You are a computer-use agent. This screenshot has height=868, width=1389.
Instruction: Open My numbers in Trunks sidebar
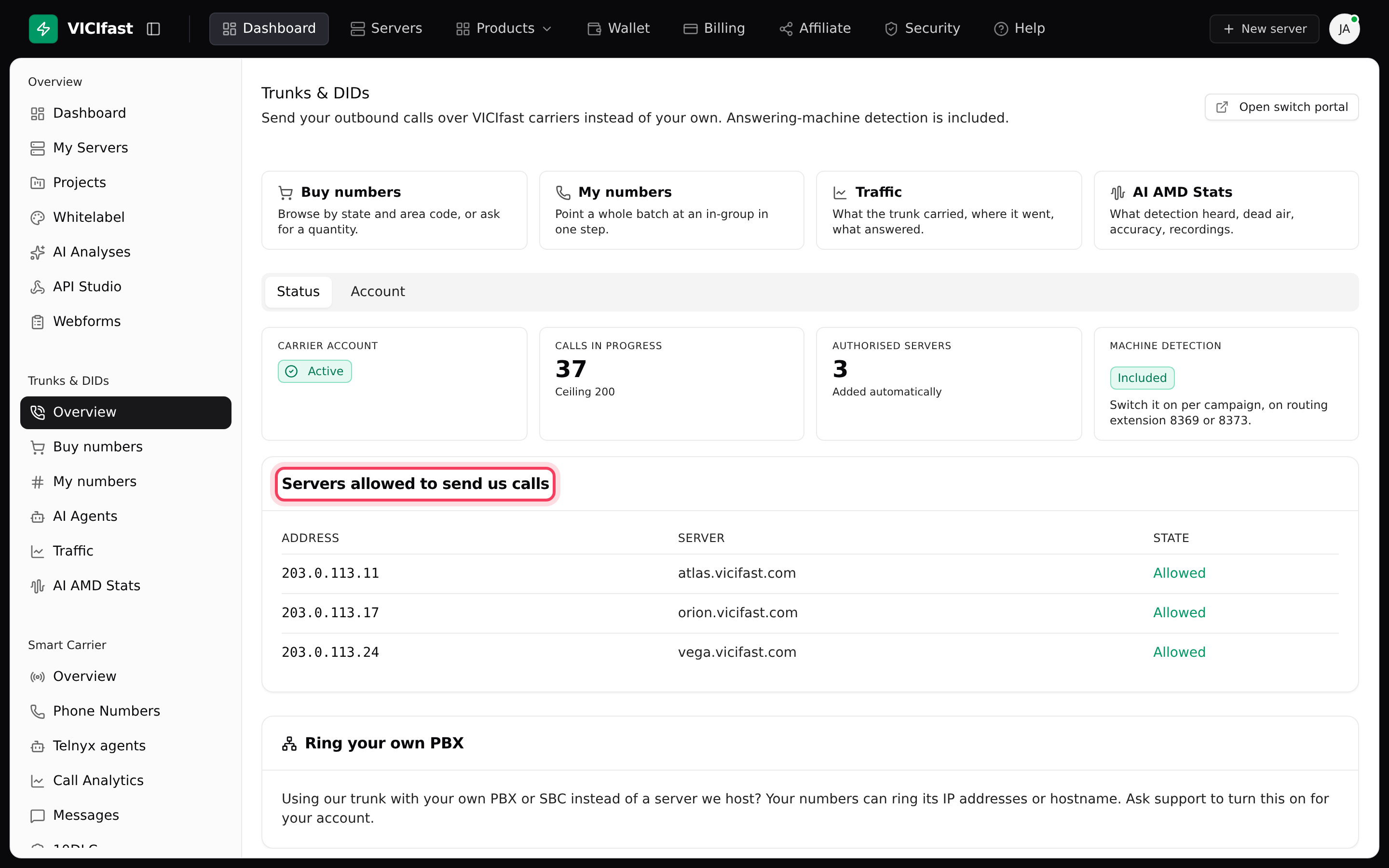pyautogui.click(x=126, y=482)
